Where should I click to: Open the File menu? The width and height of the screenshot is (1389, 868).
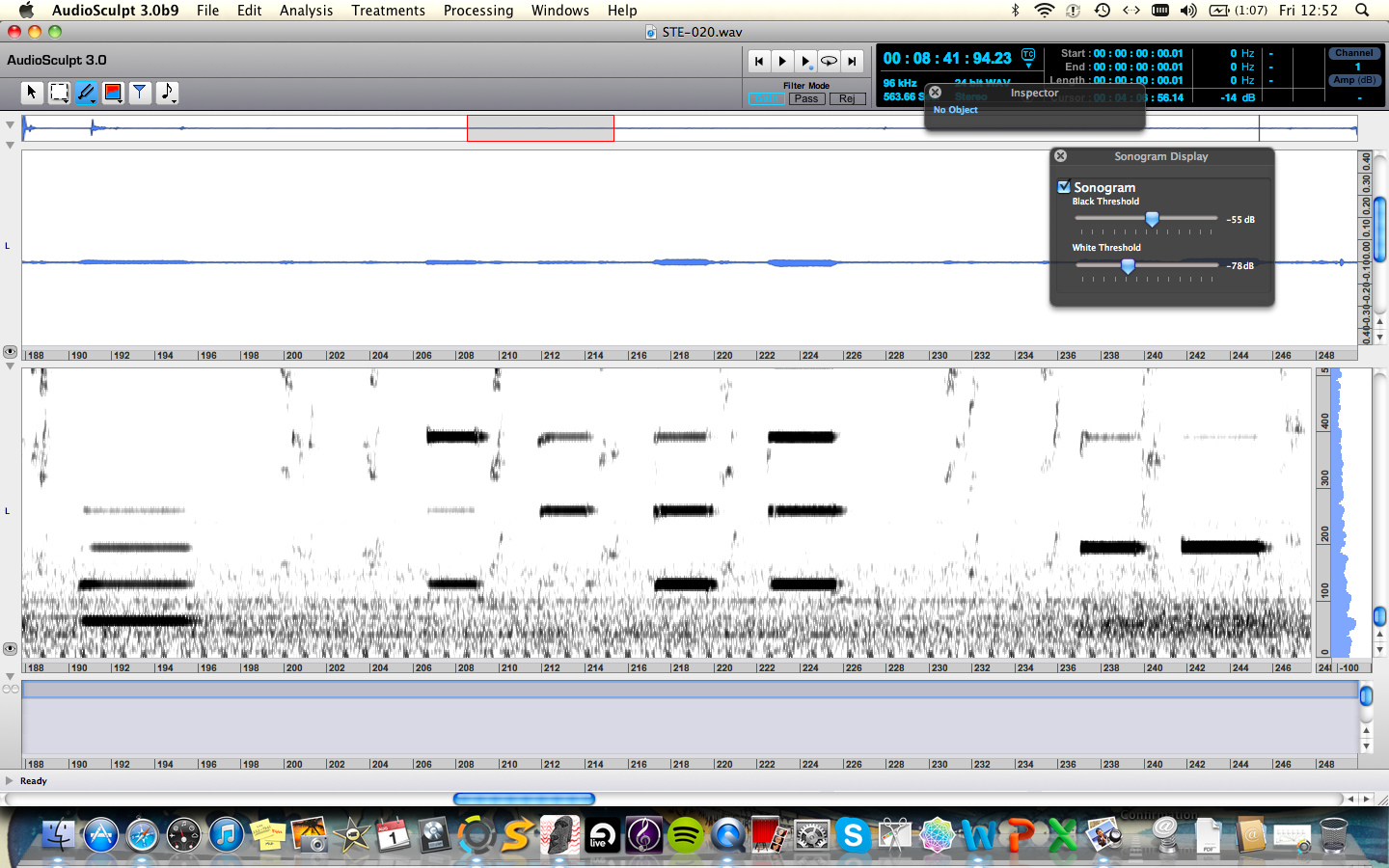click(207, 10)
